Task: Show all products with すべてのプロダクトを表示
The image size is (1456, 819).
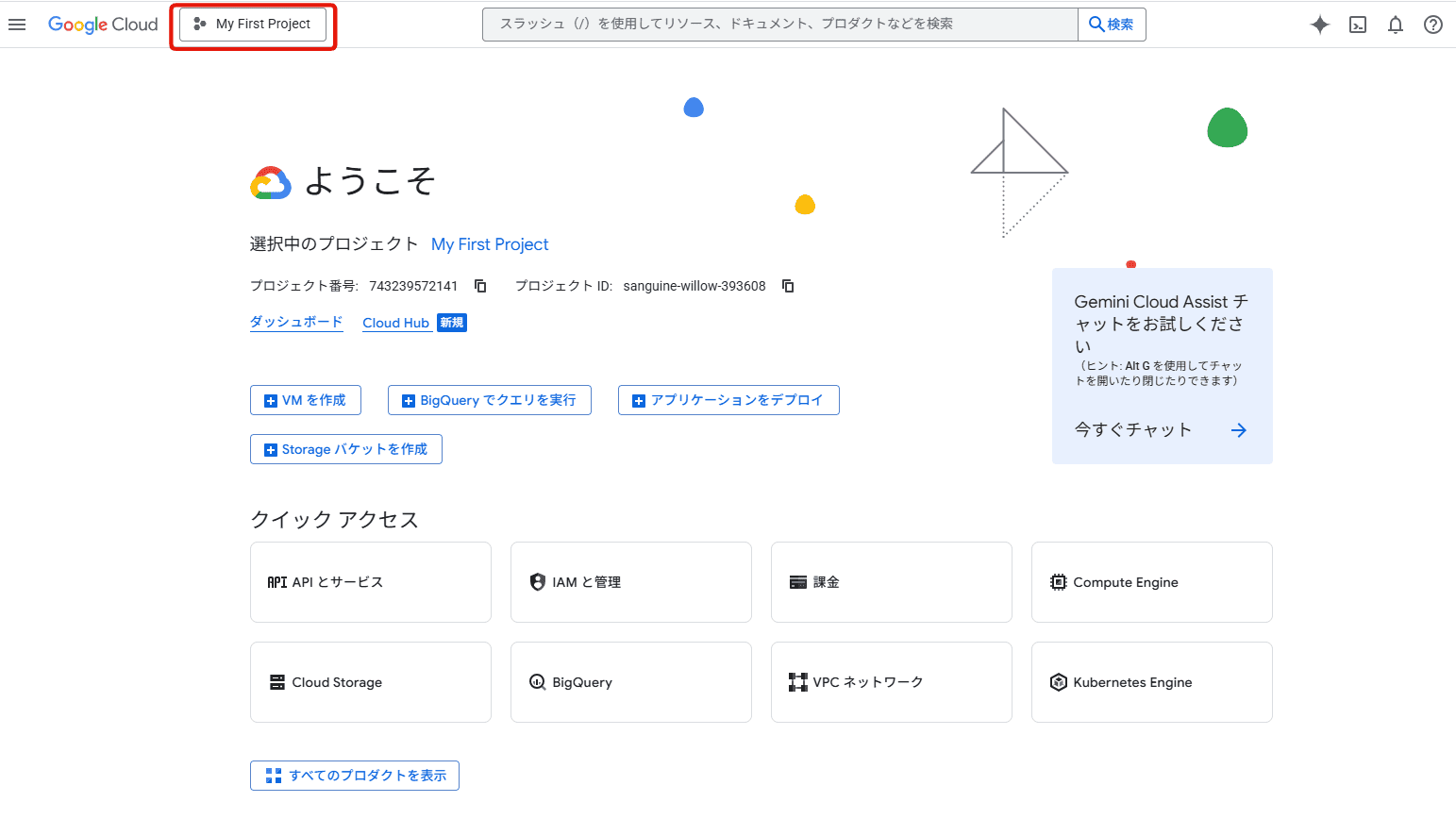Action: (355, 776)
